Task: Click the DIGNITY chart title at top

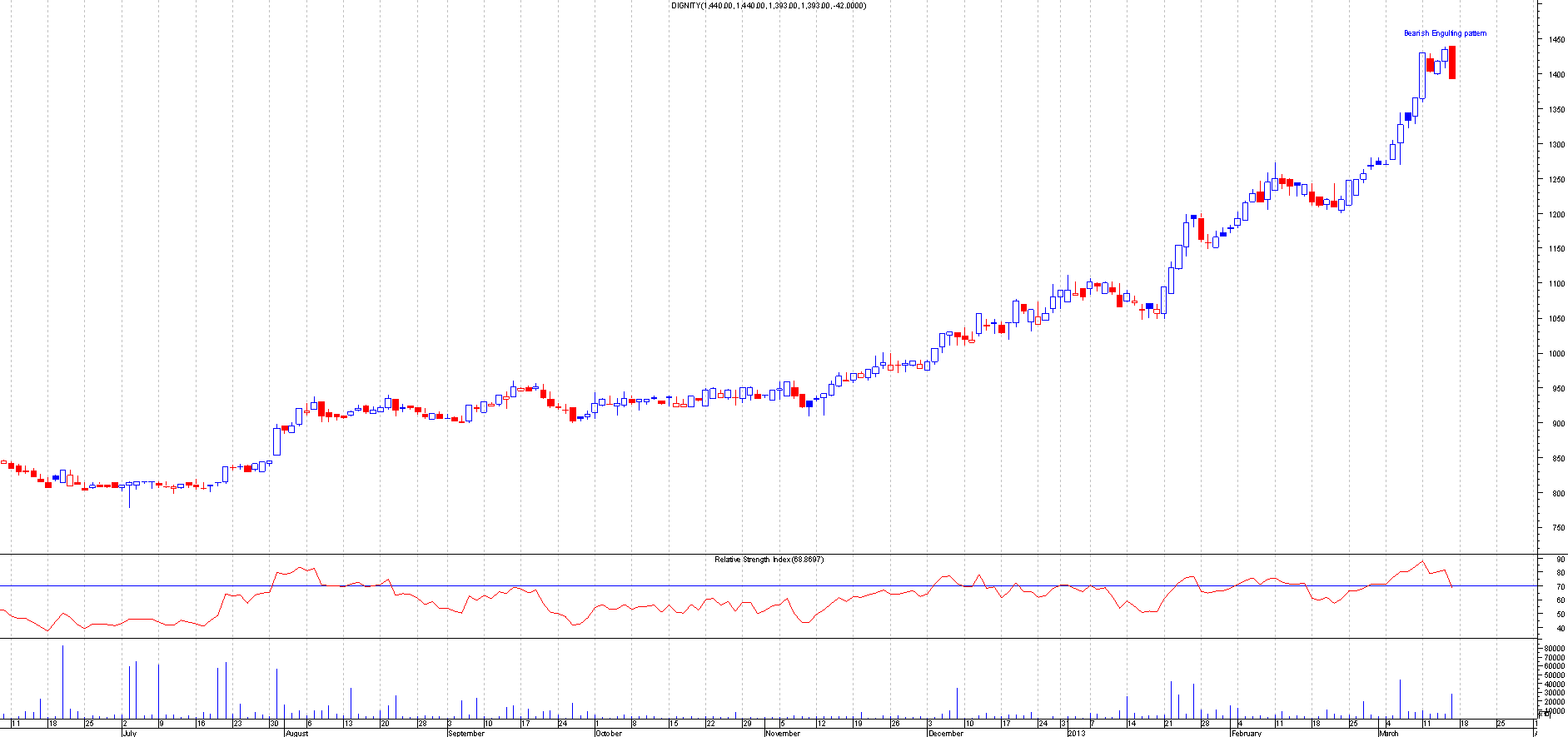Action: pos(768,6)
